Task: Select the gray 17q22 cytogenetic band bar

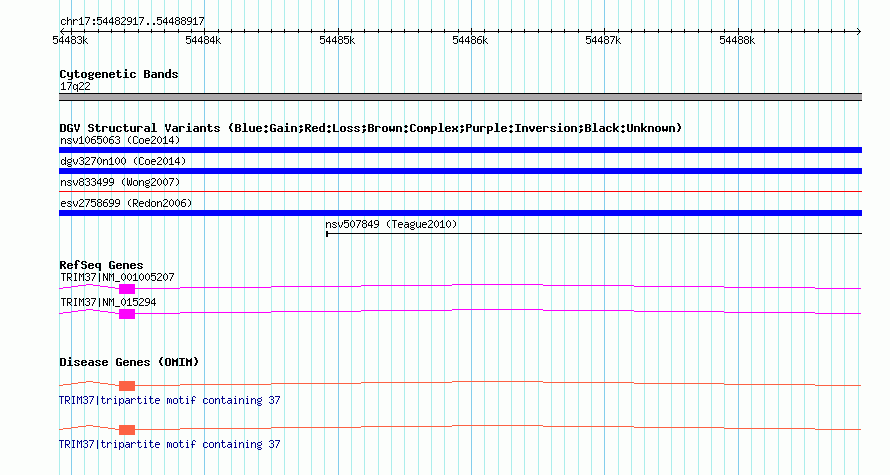Action: [x=460, y=97]
